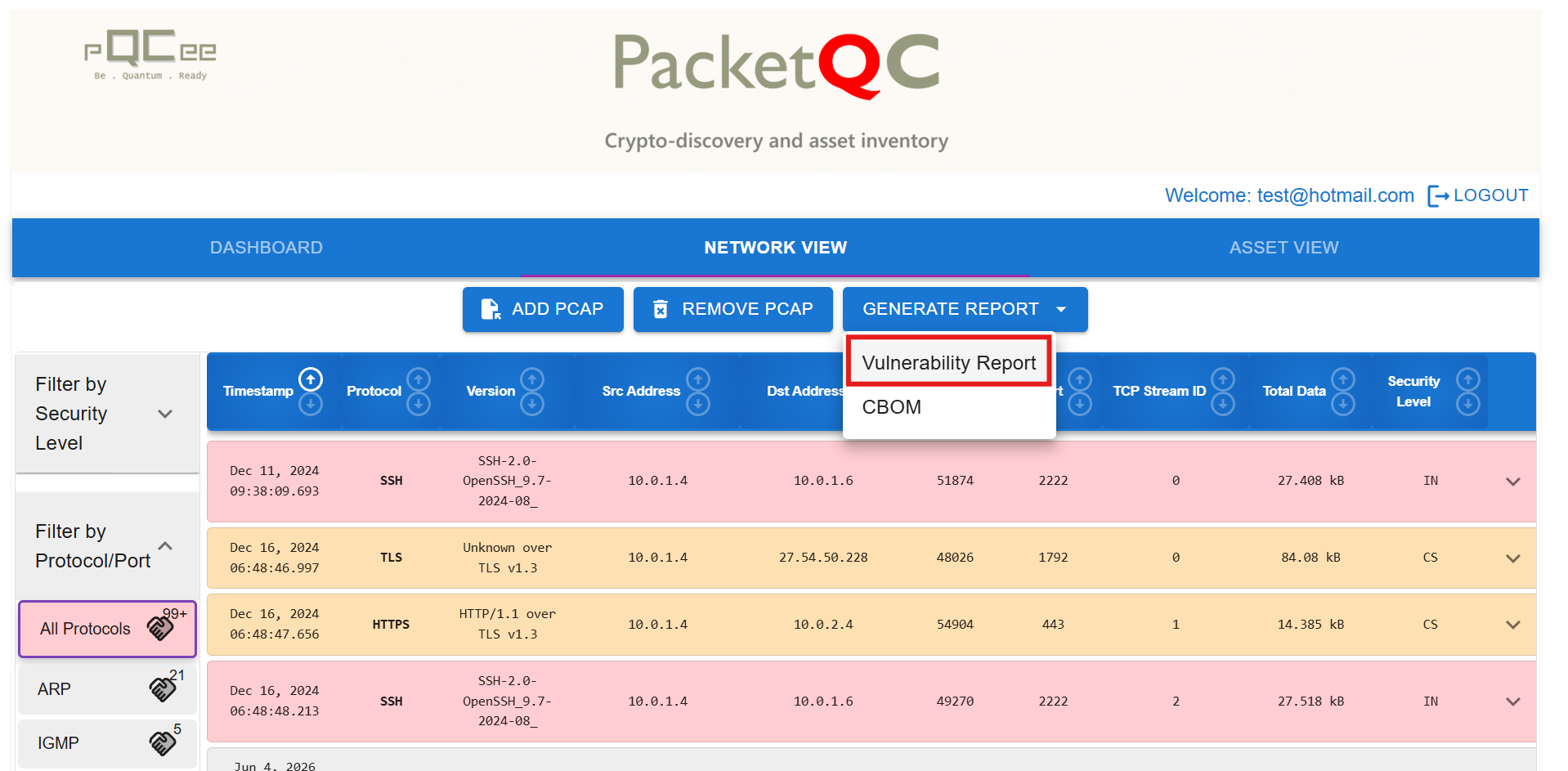
Task: Click the 27.408 kB total data cell
Action: [x=1310, y=481]
